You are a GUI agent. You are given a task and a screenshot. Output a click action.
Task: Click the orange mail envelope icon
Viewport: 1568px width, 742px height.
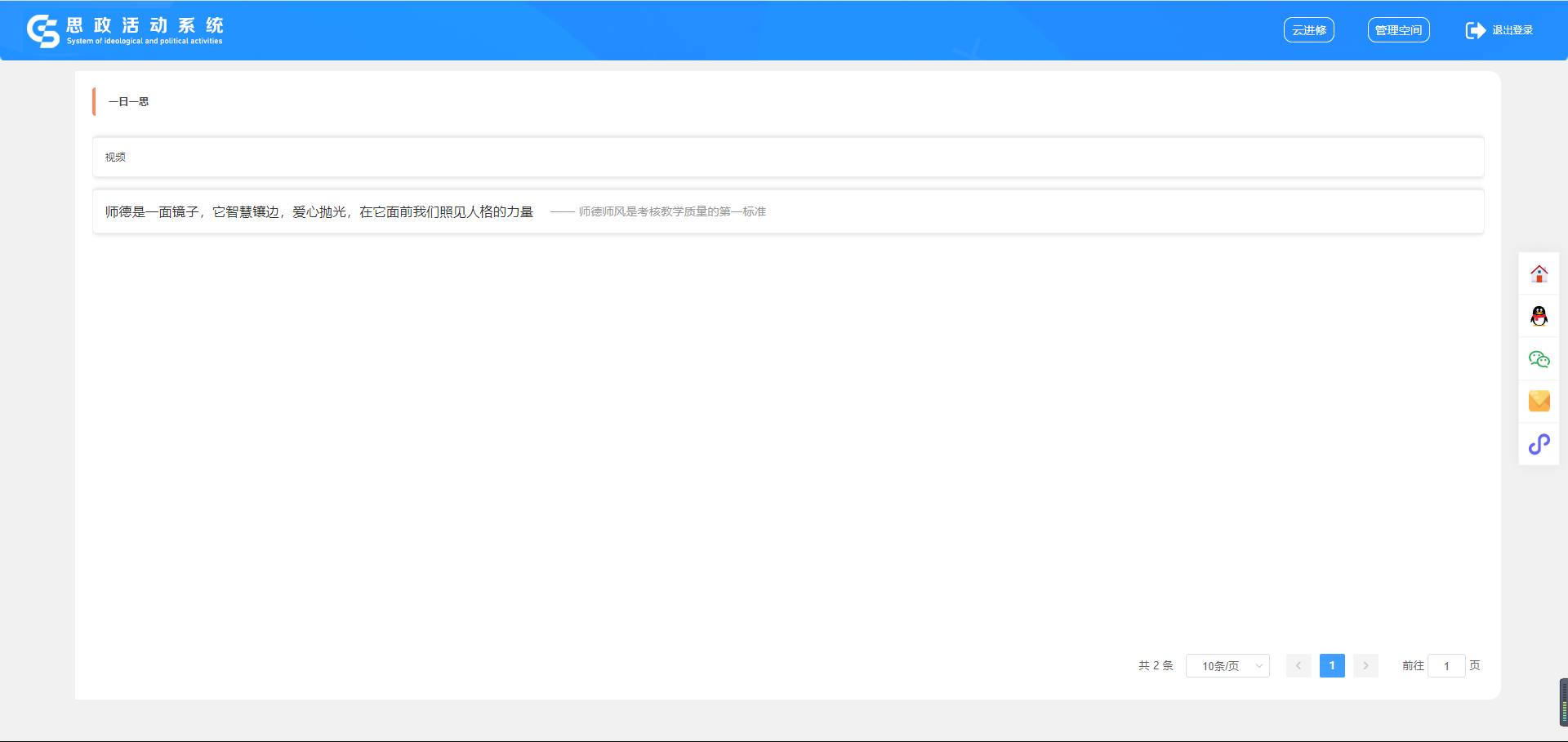(x=1539, y=401)
